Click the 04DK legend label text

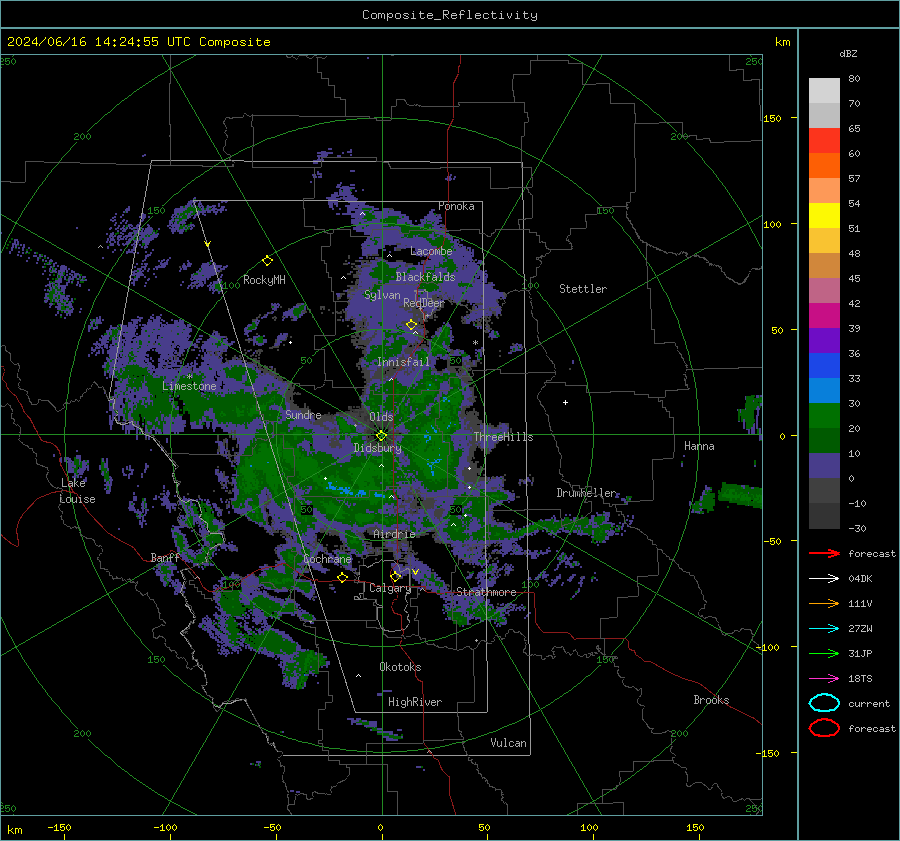tap(860, 579)
